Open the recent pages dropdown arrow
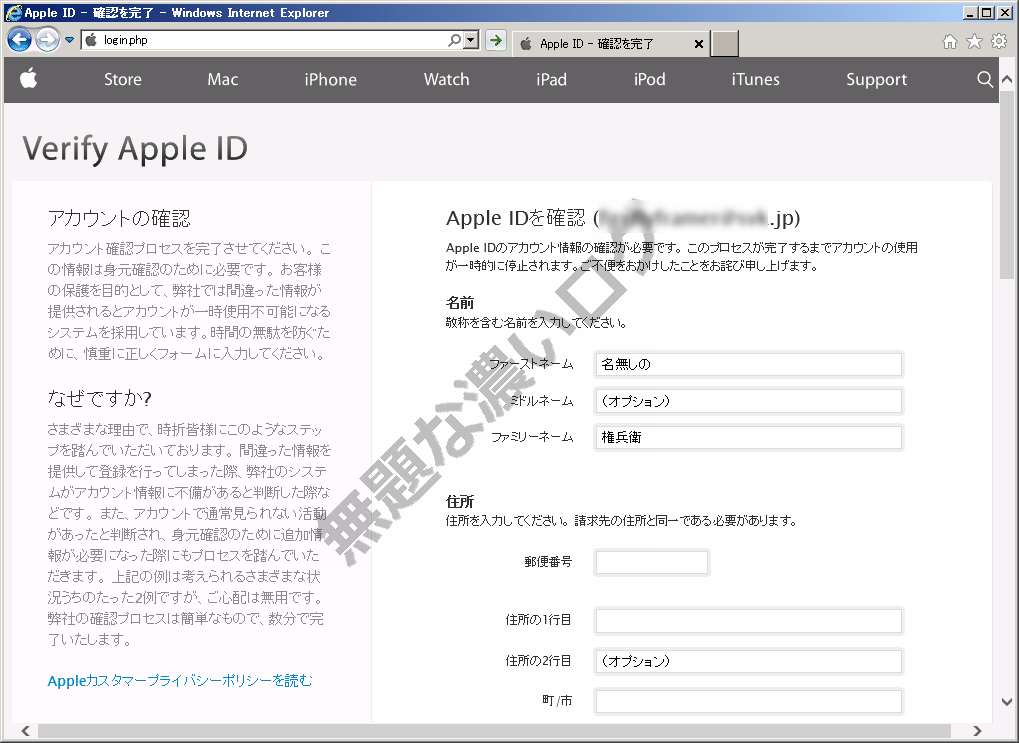1019x743 pixels. pyautogui.click(x=70, y=40)
